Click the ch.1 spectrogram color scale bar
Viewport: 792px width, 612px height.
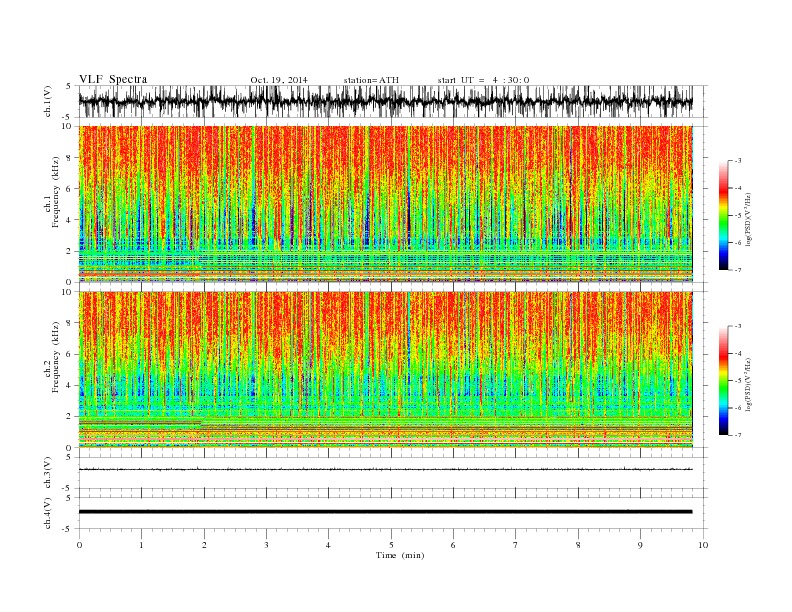click(x=723, y=215)
